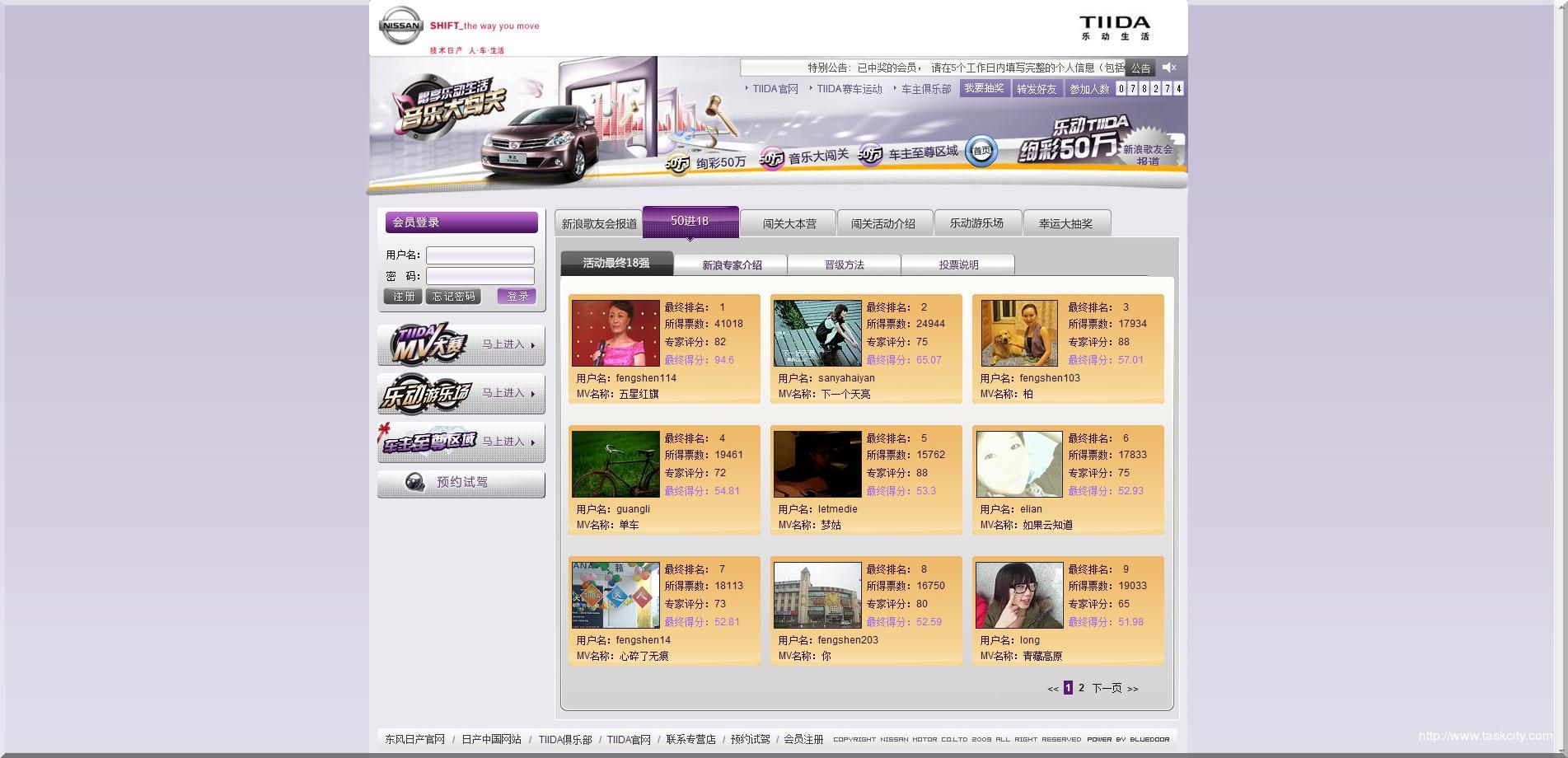Click the 50万 badge beside 音乐大闯关
The width and height of the screenshot is (1568, 758).
click(x=771, y=158)
